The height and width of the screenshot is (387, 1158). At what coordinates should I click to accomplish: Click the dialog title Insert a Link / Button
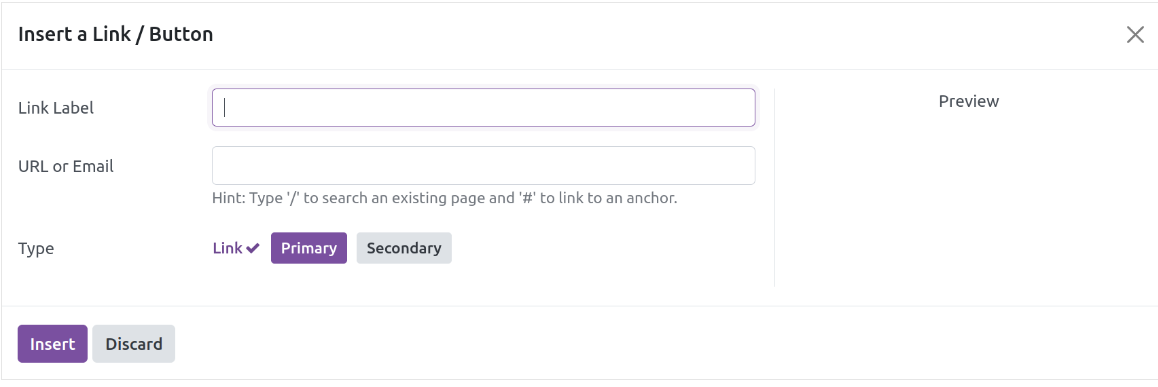[115, 34]
